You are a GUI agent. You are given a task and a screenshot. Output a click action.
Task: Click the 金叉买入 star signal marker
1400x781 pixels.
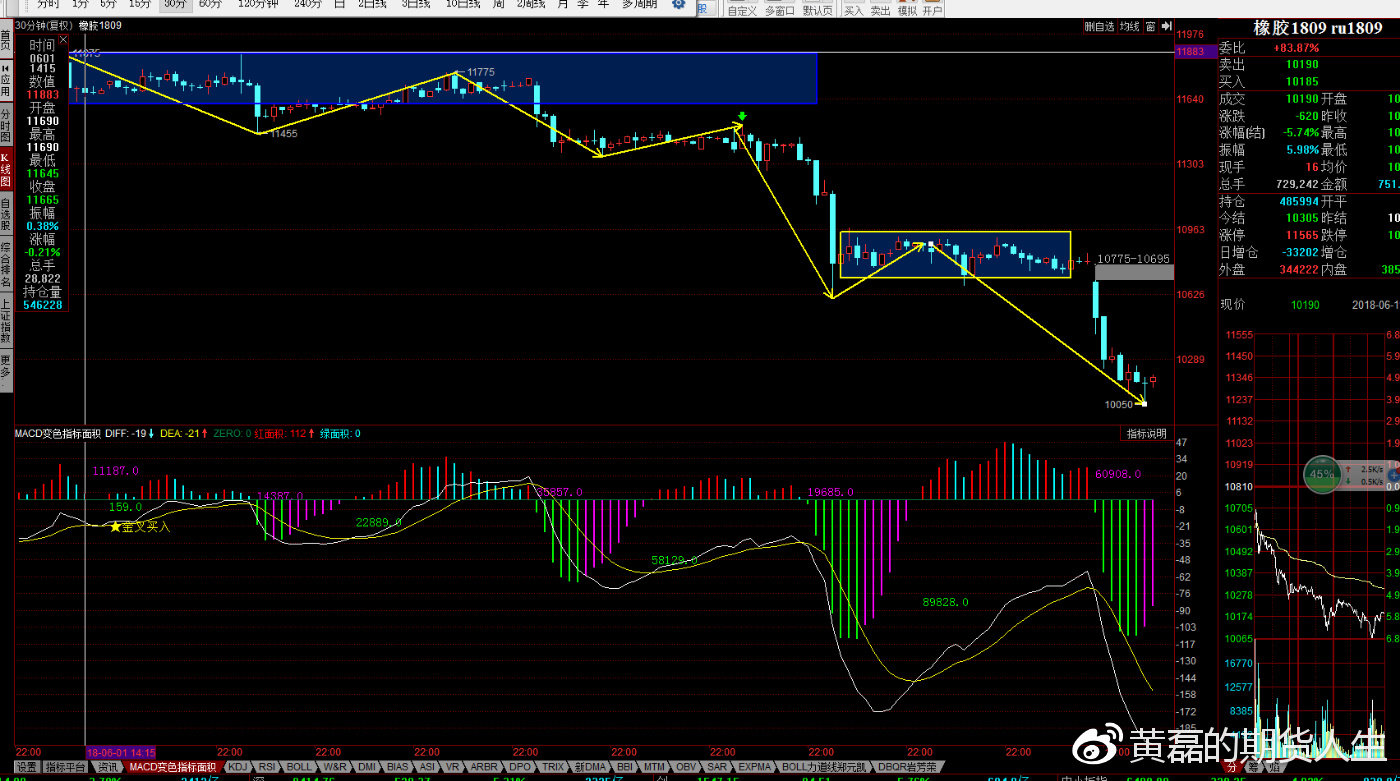tap(141, 526)
